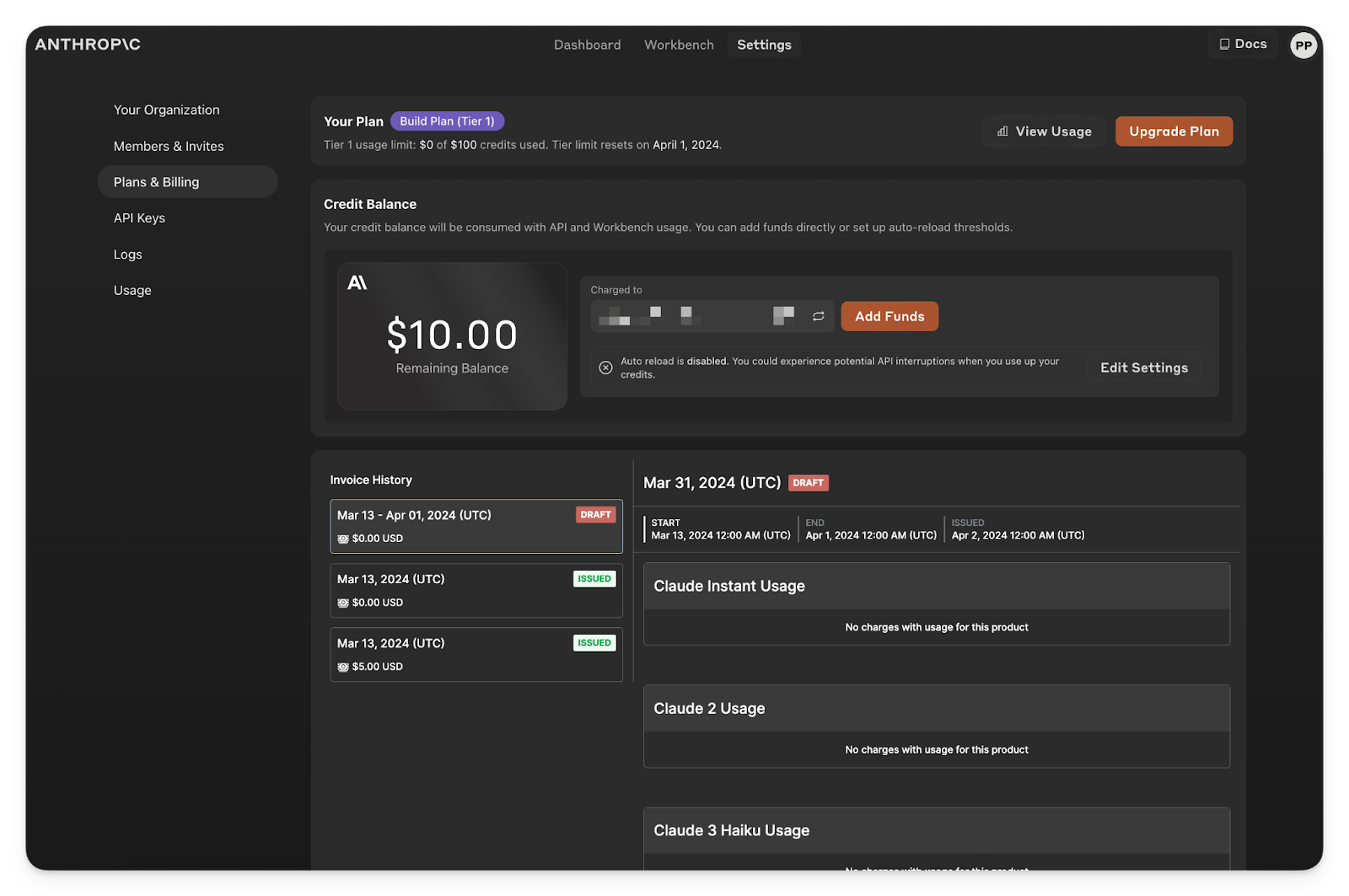Click the Build Plan (Tier 1) badge

coord(447,121)
